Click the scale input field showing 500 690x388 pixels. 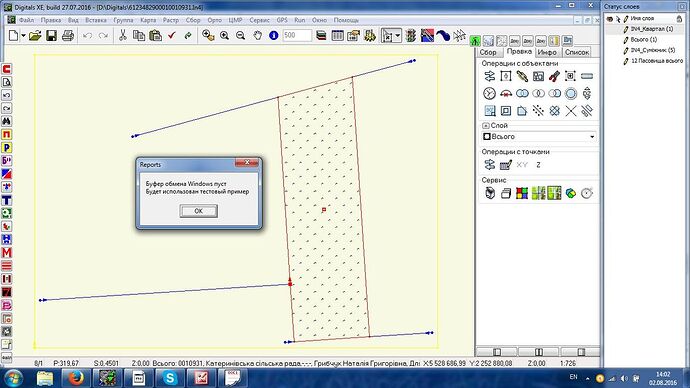[x=297, y=36]
